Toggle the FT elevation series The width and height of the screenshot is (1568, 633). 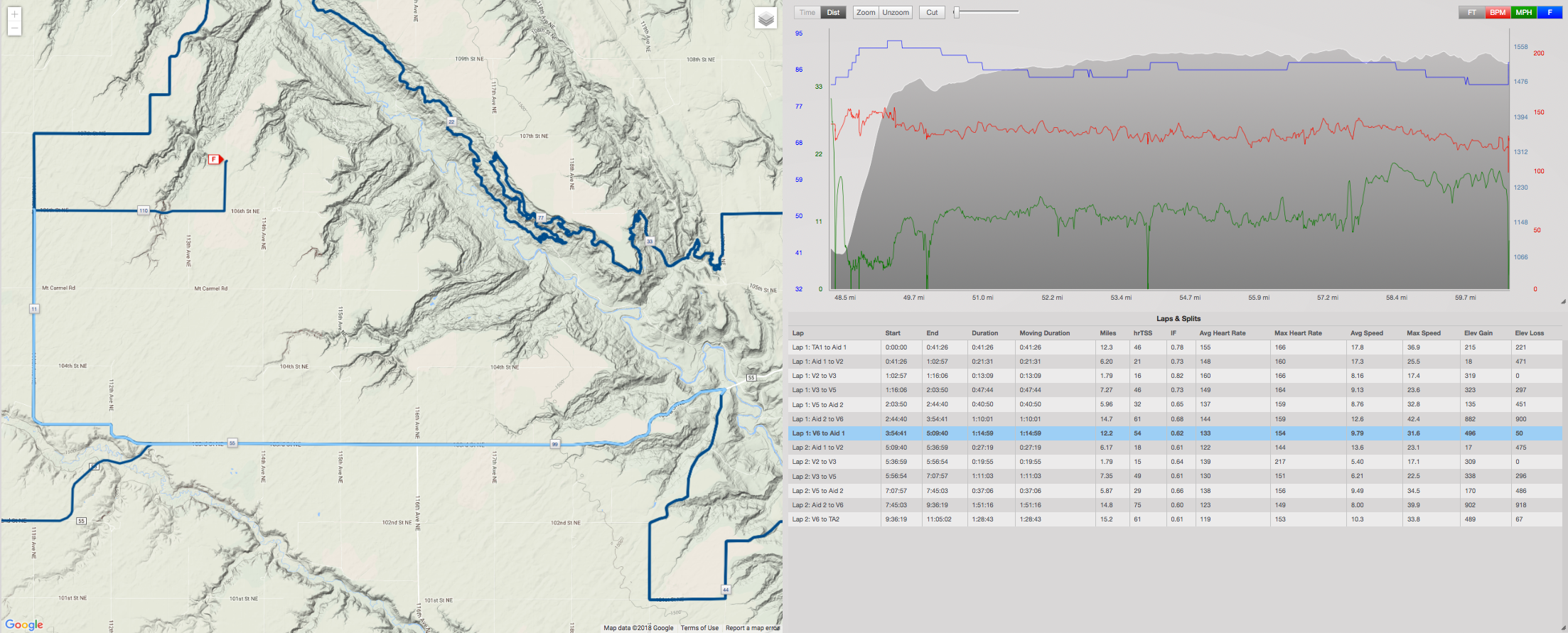click(1471, 12)
